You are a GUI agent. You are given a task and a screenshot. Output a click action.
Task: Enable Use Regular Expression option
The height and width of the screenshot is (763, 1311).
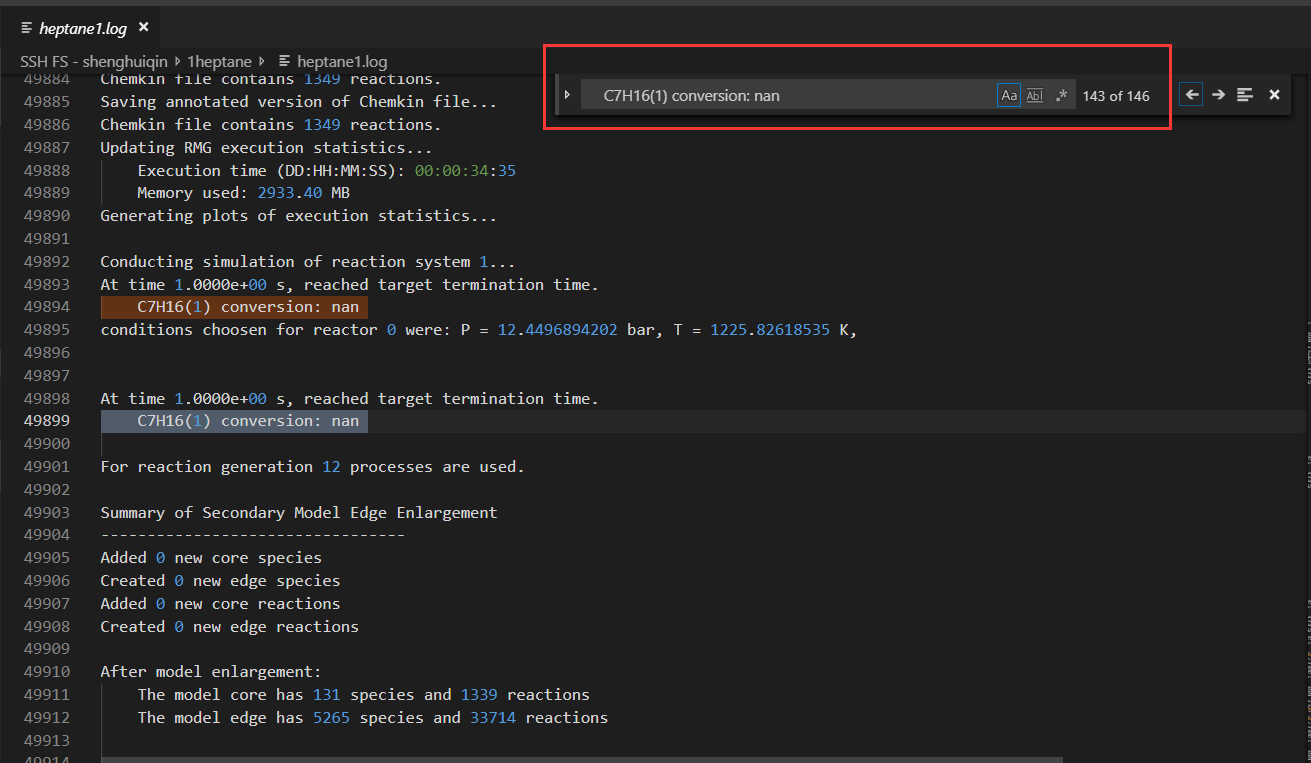pyautogui.click(x=1061, y=96)
